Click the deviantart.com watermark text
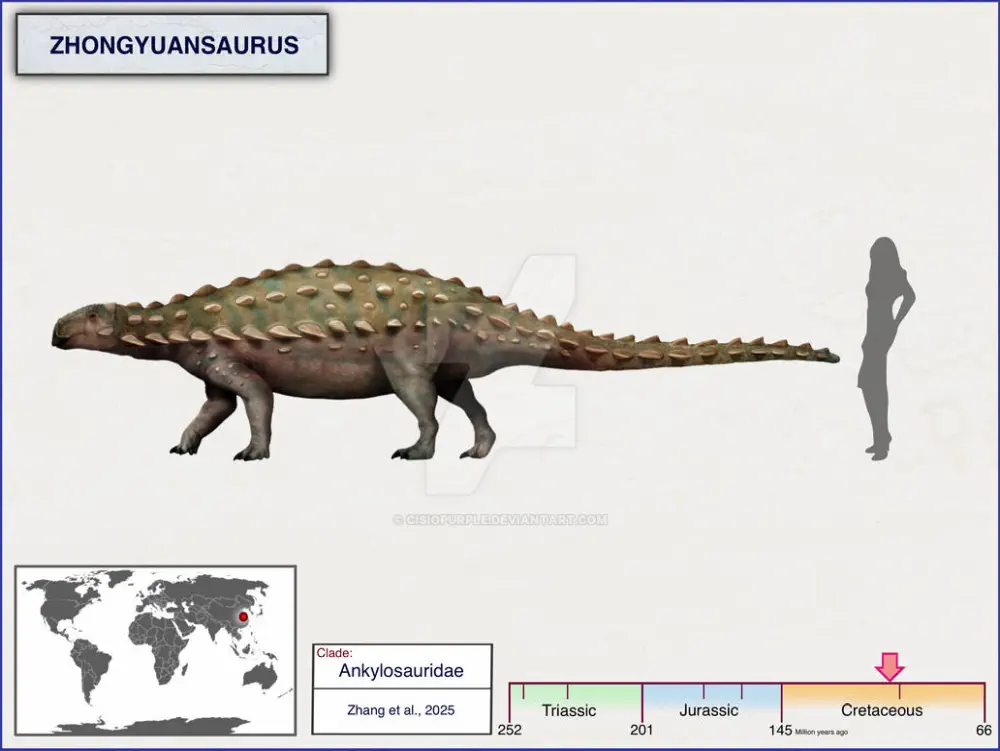 500,519
